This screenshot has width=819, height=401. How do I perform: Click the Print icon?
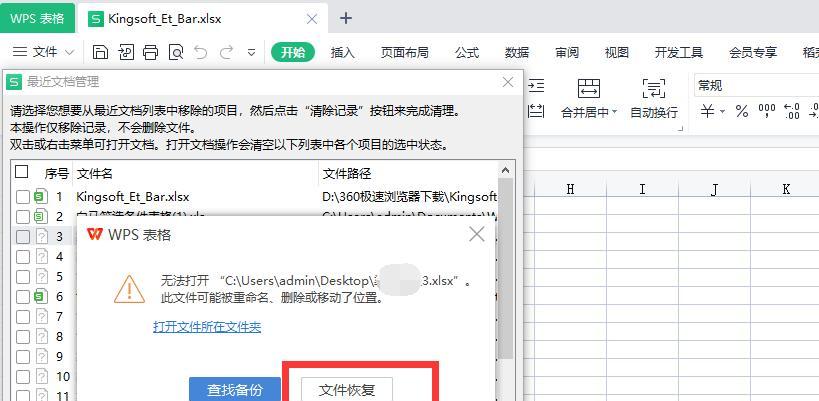[x=150, y=52]
